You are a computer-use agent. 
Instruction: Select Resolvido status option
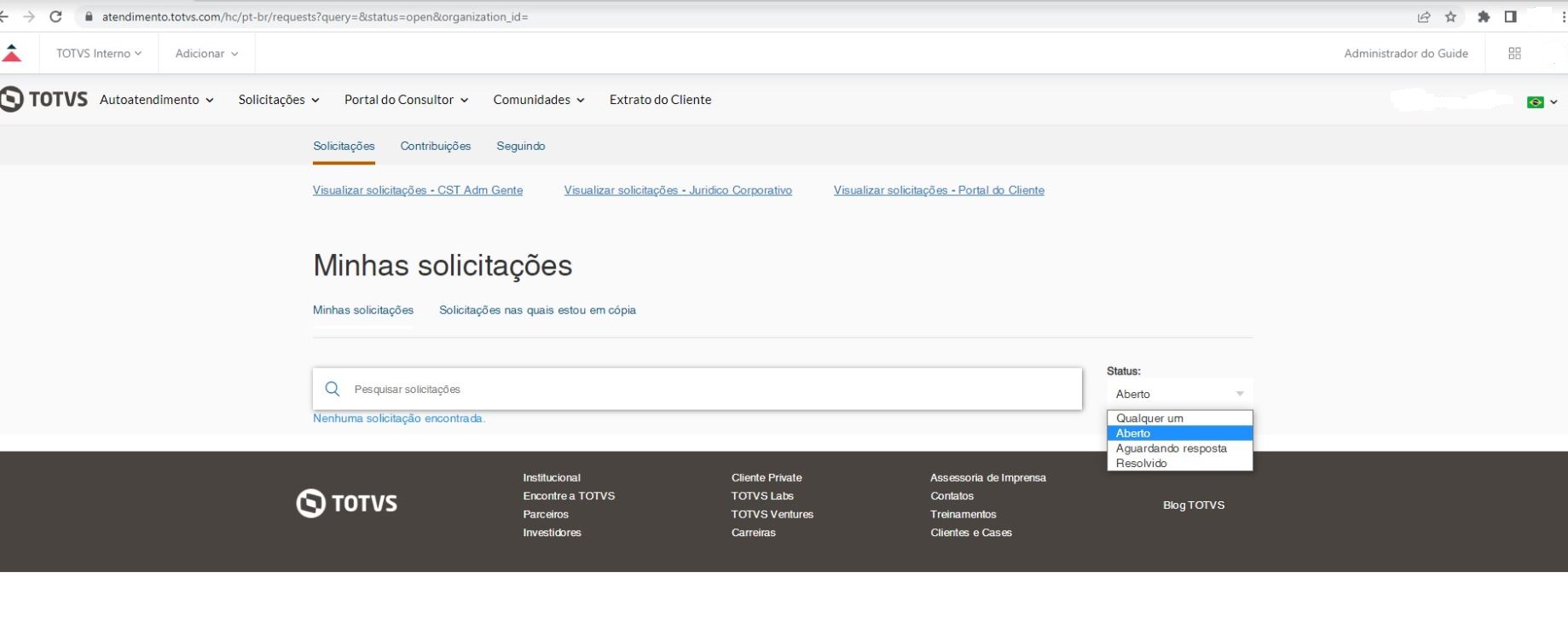pos(1180,464)
